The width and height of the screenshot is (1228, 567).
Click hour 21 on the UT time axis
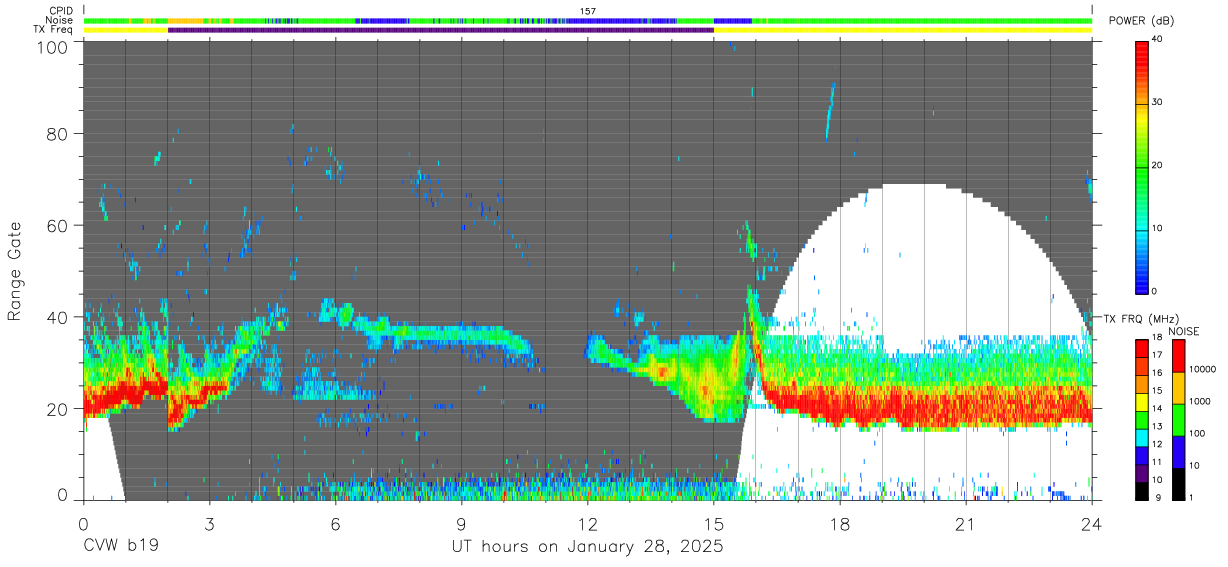point(966,523)
